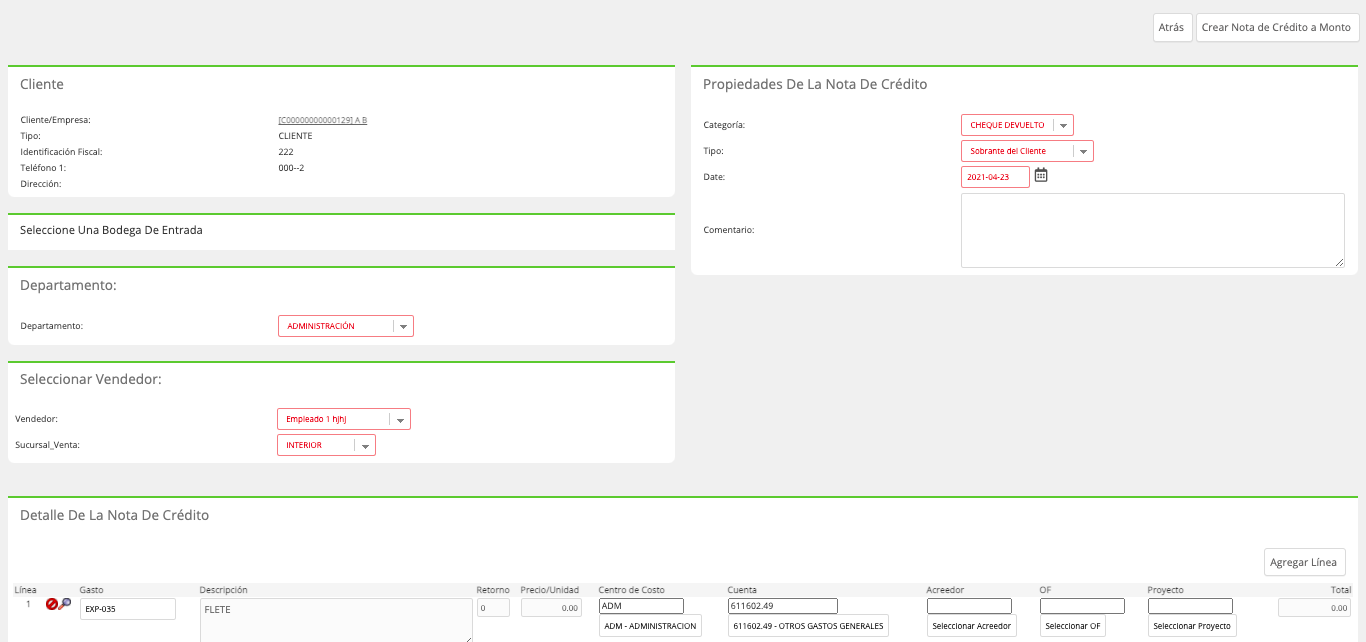Click the Retorno input field
Screen dimensions: 1366x642
[x=493, y=607]
